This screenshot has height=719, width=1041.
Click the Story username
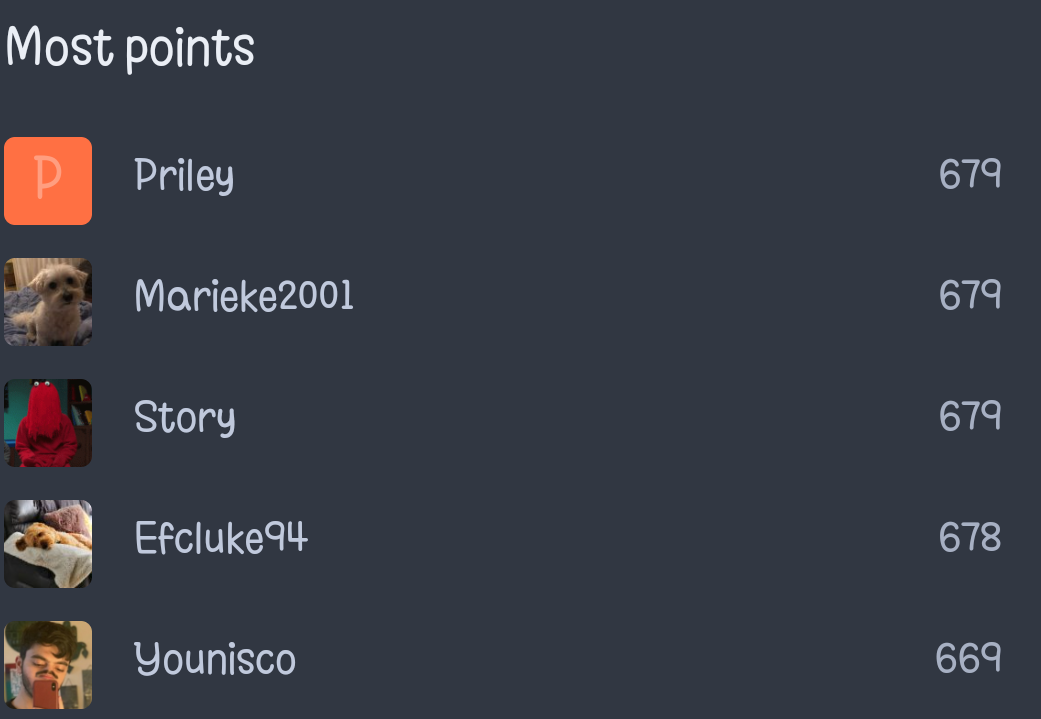[185, 418]
